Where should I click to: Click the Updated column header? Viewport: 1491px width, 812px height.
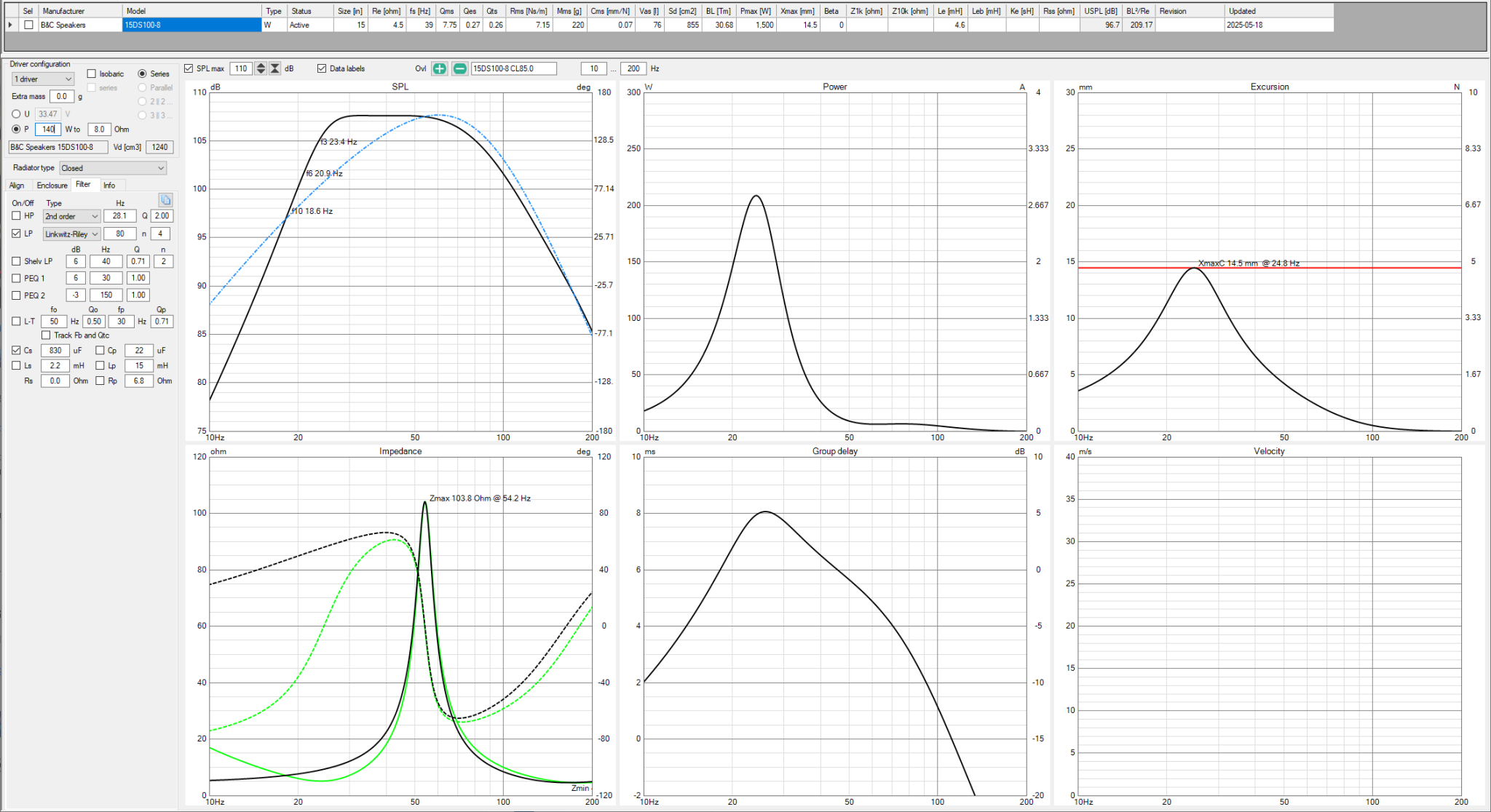1279,11
